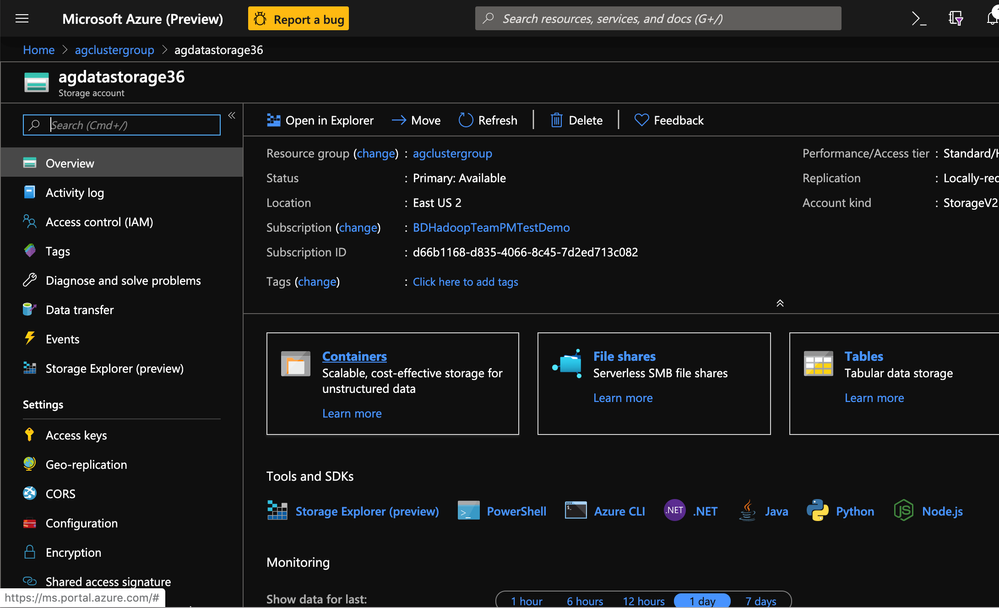The image size is (999, 608).
Task: Open the Node.js SDK link
Action: [941, 511]
